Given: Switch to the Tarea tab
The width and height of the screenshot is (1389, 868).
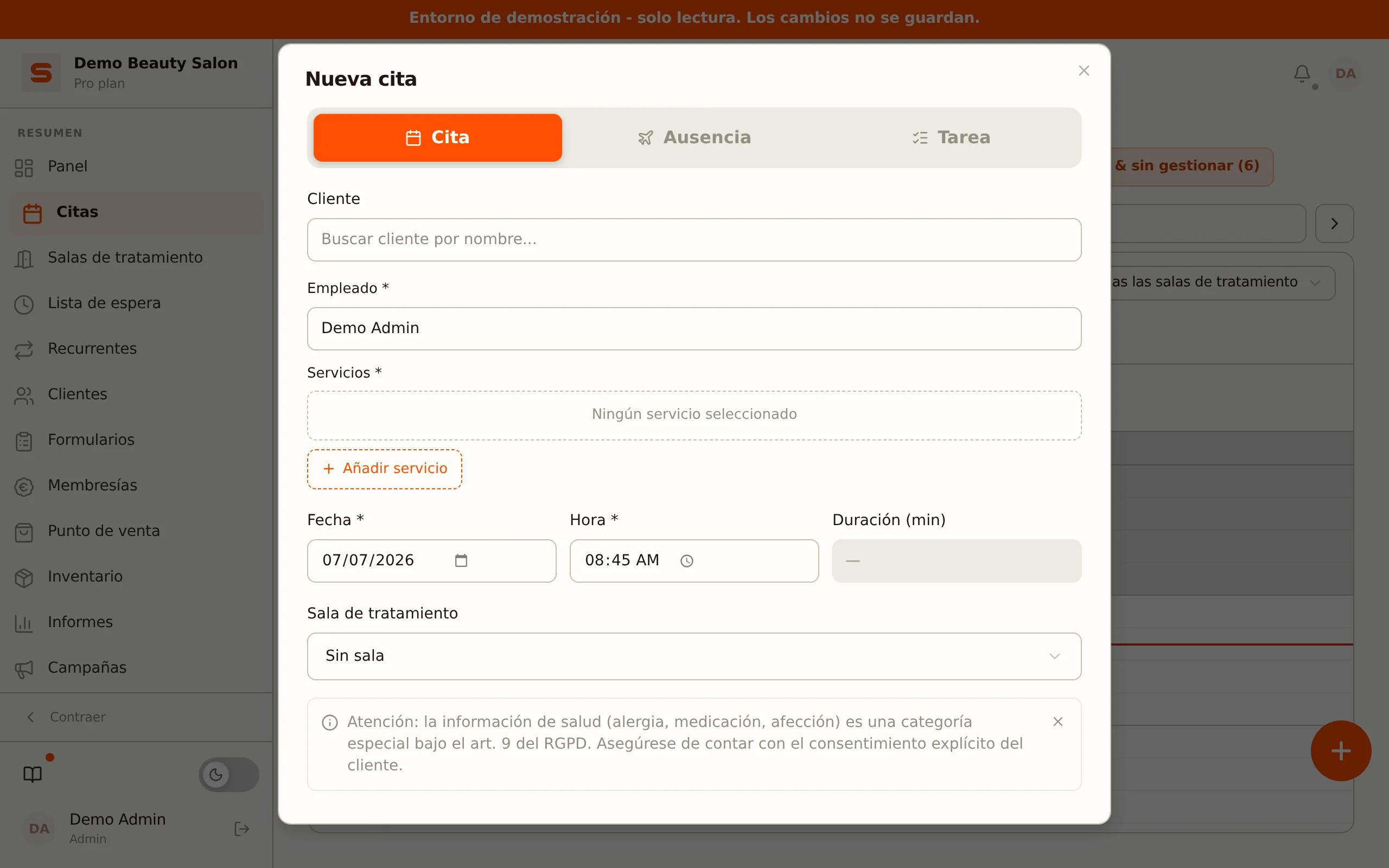Looking at the screenshot, I should coord(951,138).
